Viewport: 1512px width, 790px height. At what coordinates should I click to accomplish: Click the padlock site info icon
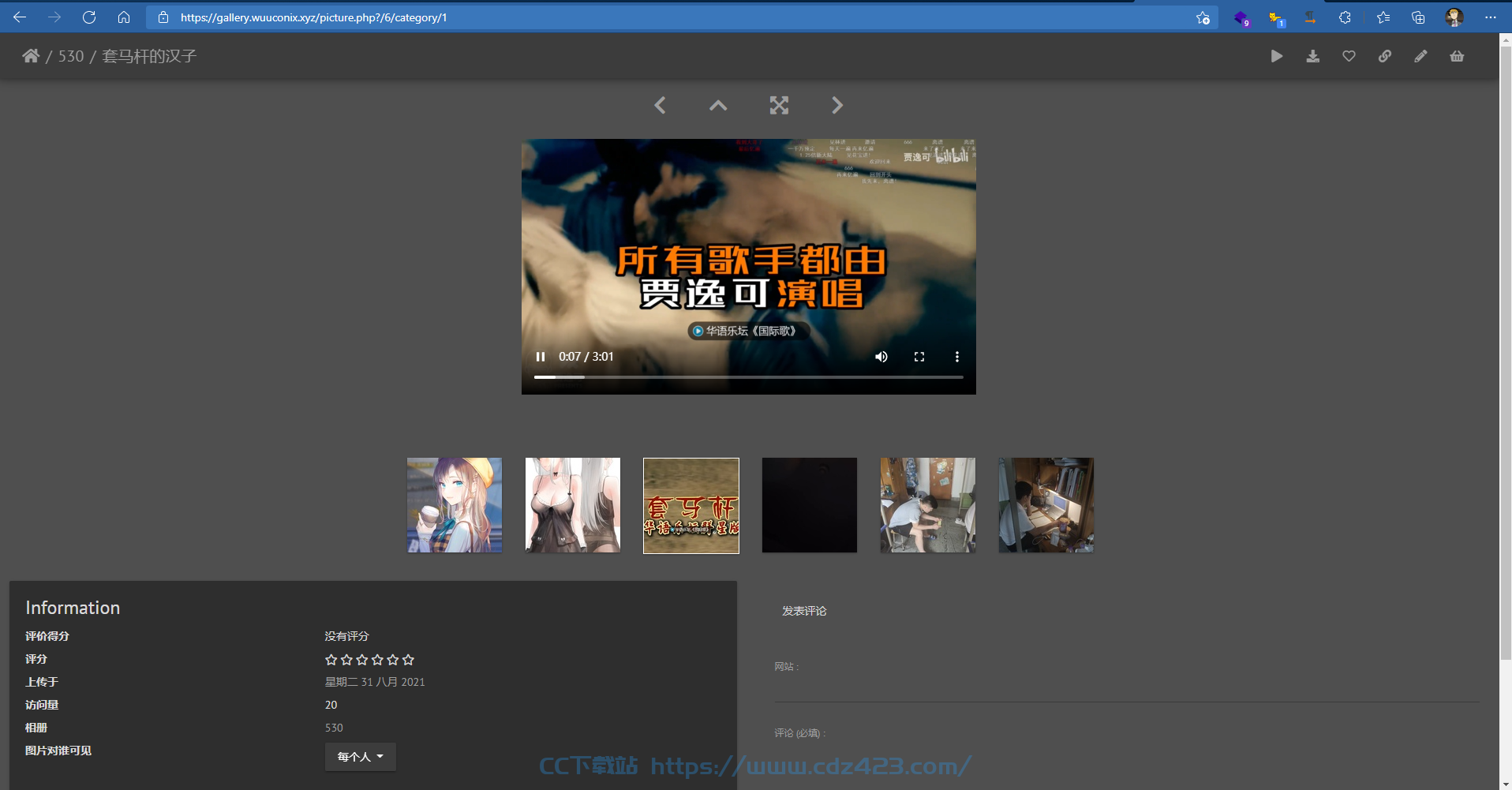point(163,17)
